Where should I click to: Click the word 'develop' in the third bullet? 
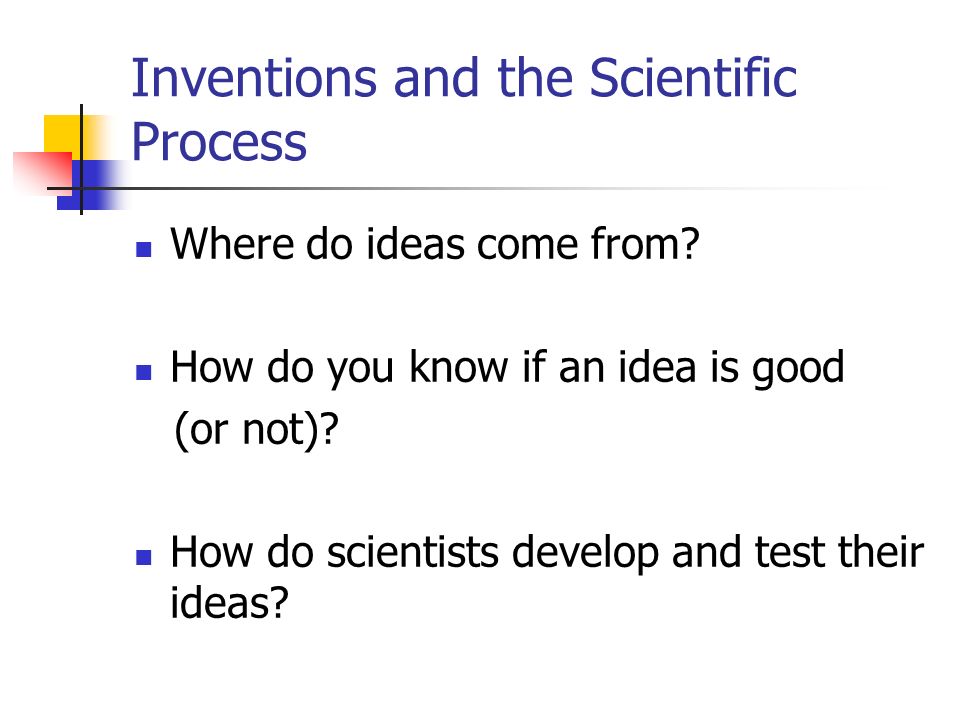tap(585, 553)
